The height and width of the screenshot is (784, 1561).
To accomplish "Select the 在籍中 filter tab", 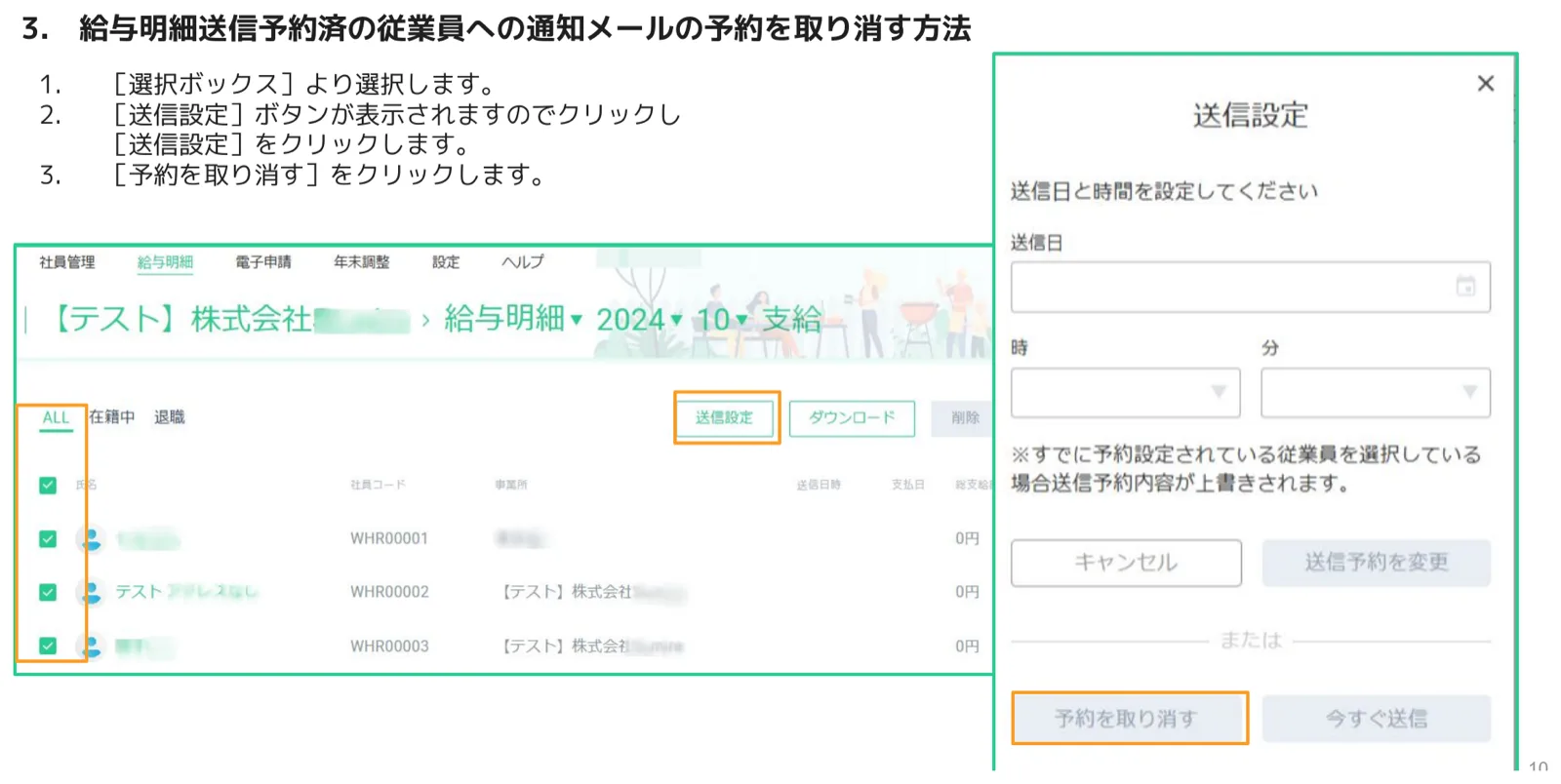I will pos(112,417).
